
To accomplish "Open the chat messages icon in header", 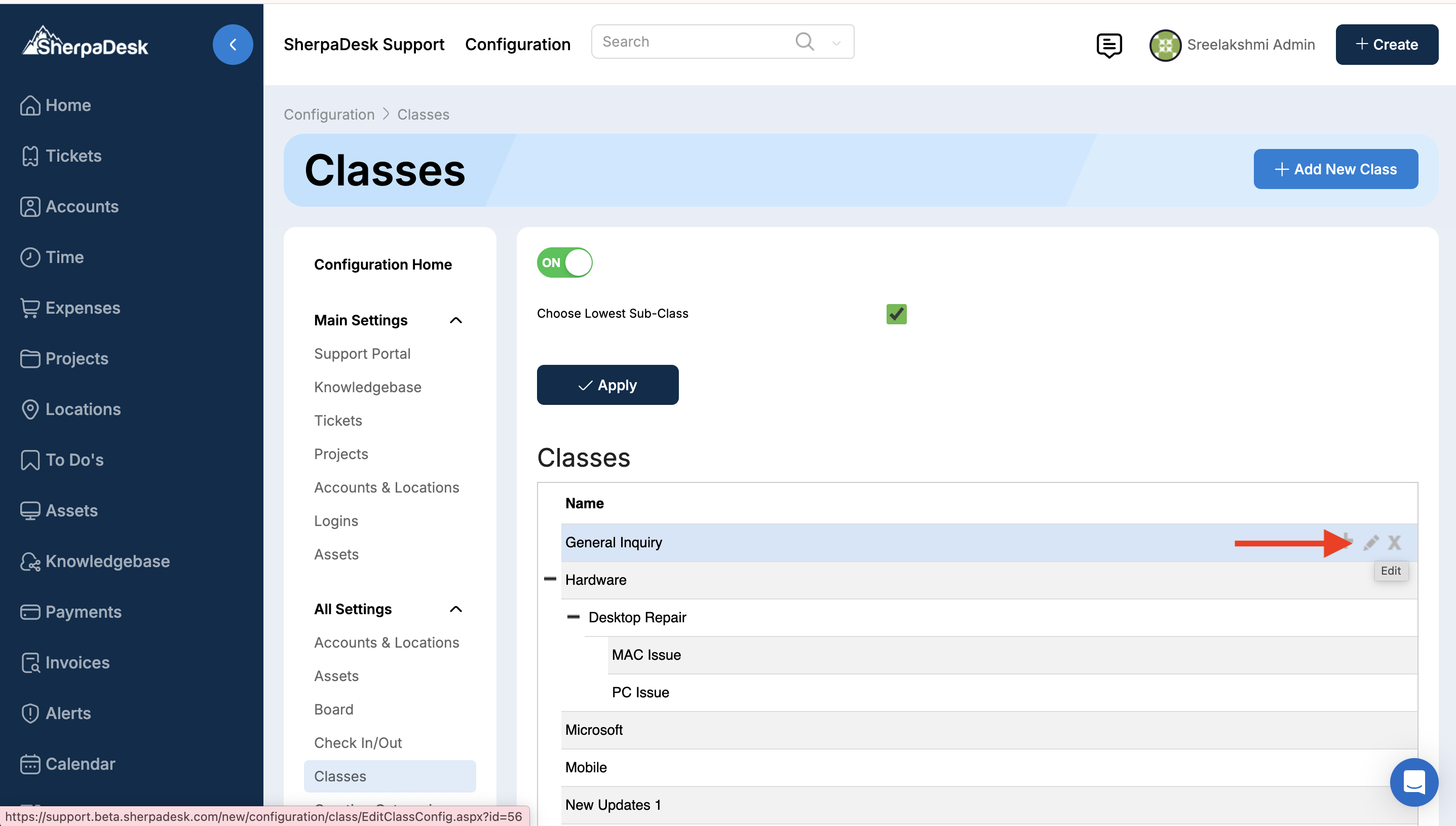I will pos(1108,45).
